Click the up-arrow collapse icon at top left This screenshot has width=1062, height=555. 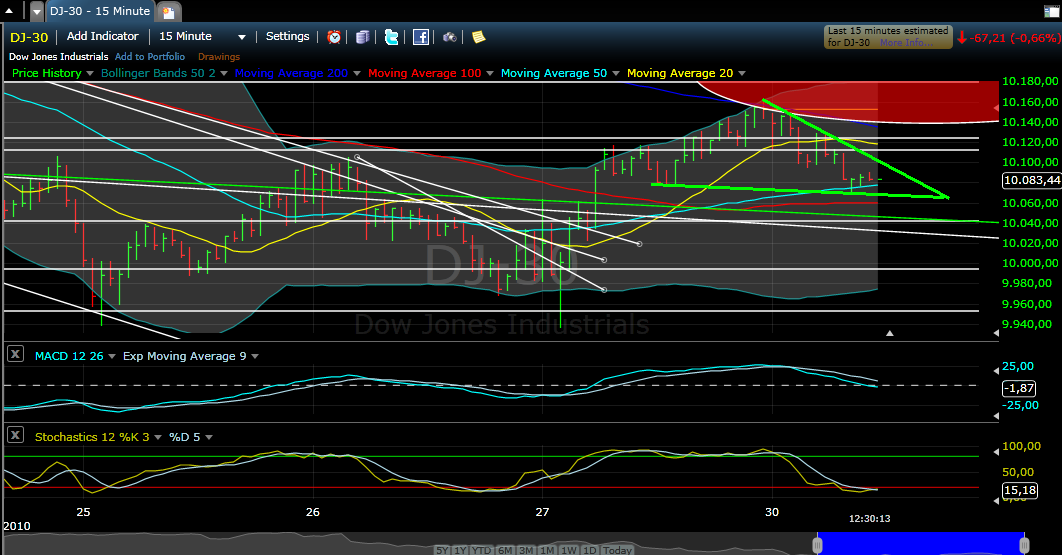(9, 11)
